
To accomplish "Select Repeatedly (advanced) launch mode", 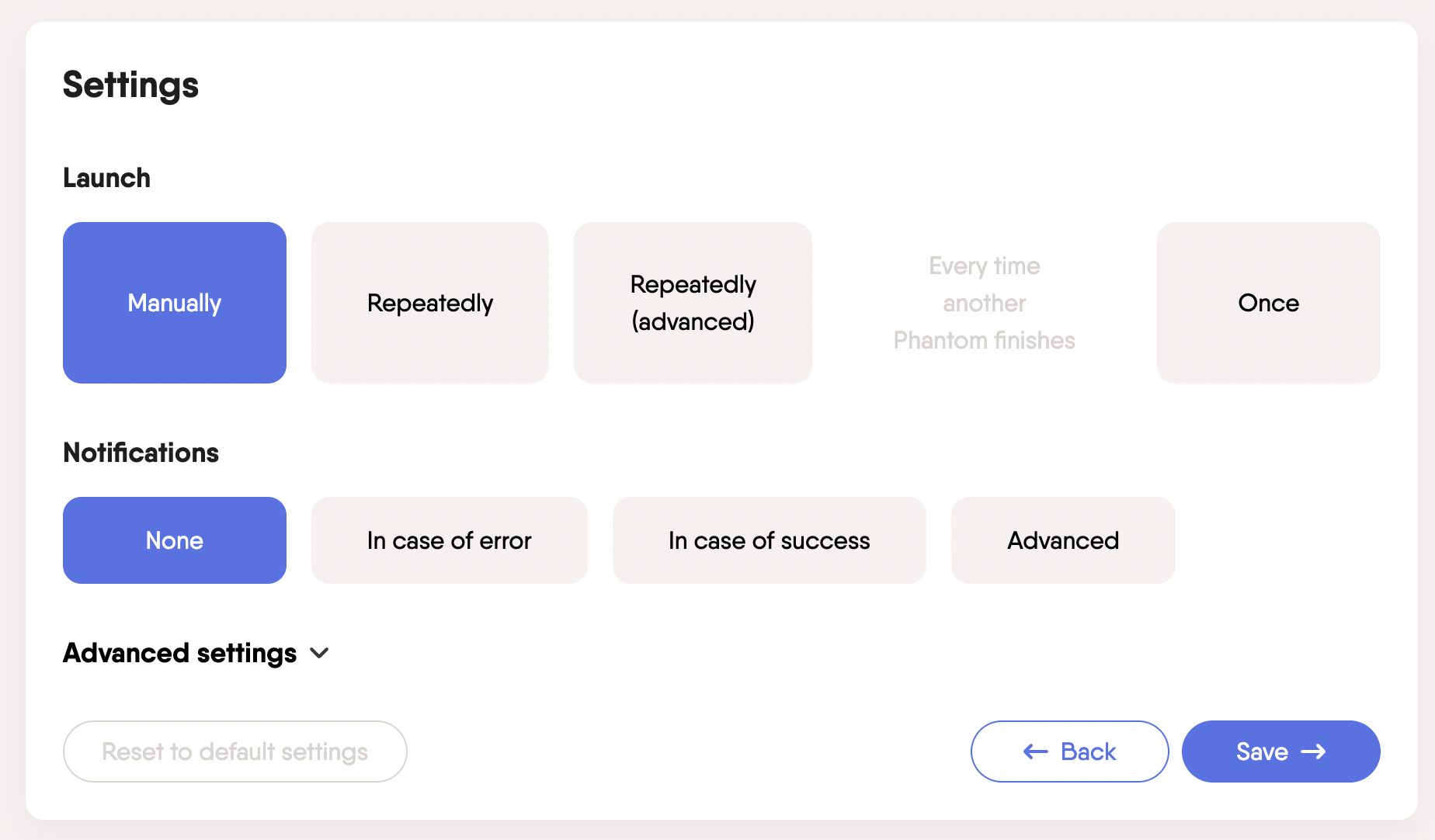I will (693, 303).
